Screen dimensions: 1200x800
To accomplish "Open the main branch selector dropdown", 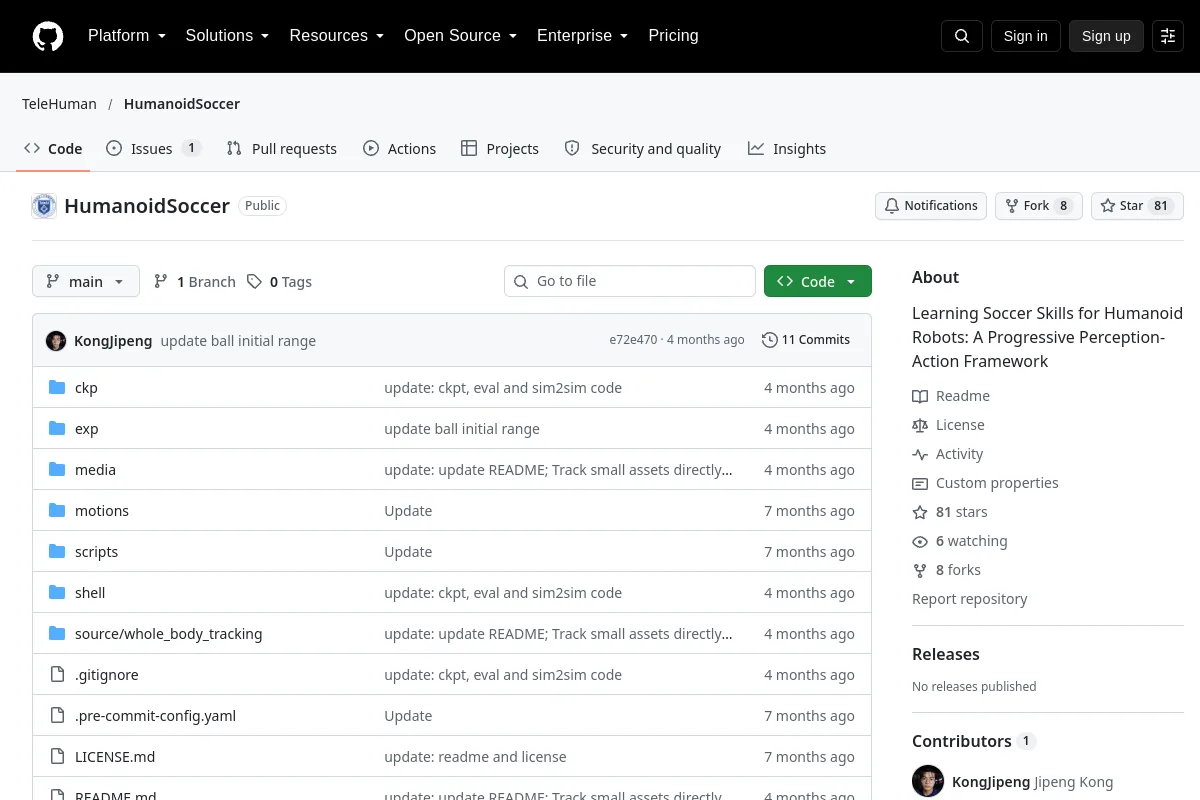I will click(86, 282).
